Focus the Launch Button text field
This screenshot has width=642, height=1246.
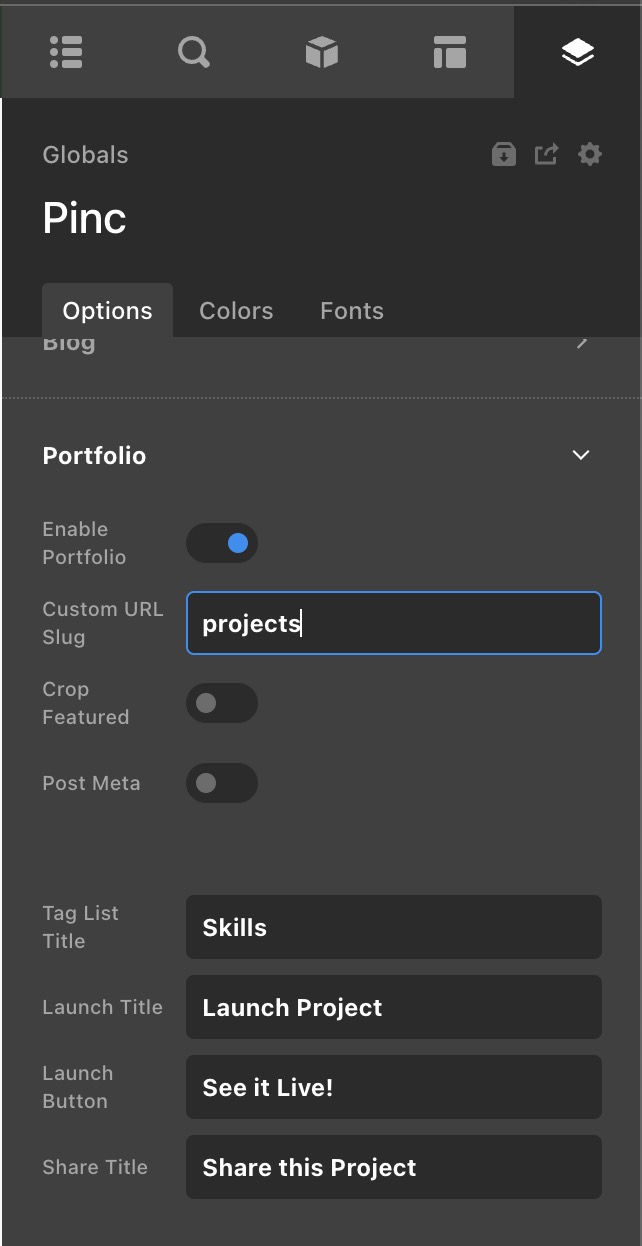coord(394,1087)
